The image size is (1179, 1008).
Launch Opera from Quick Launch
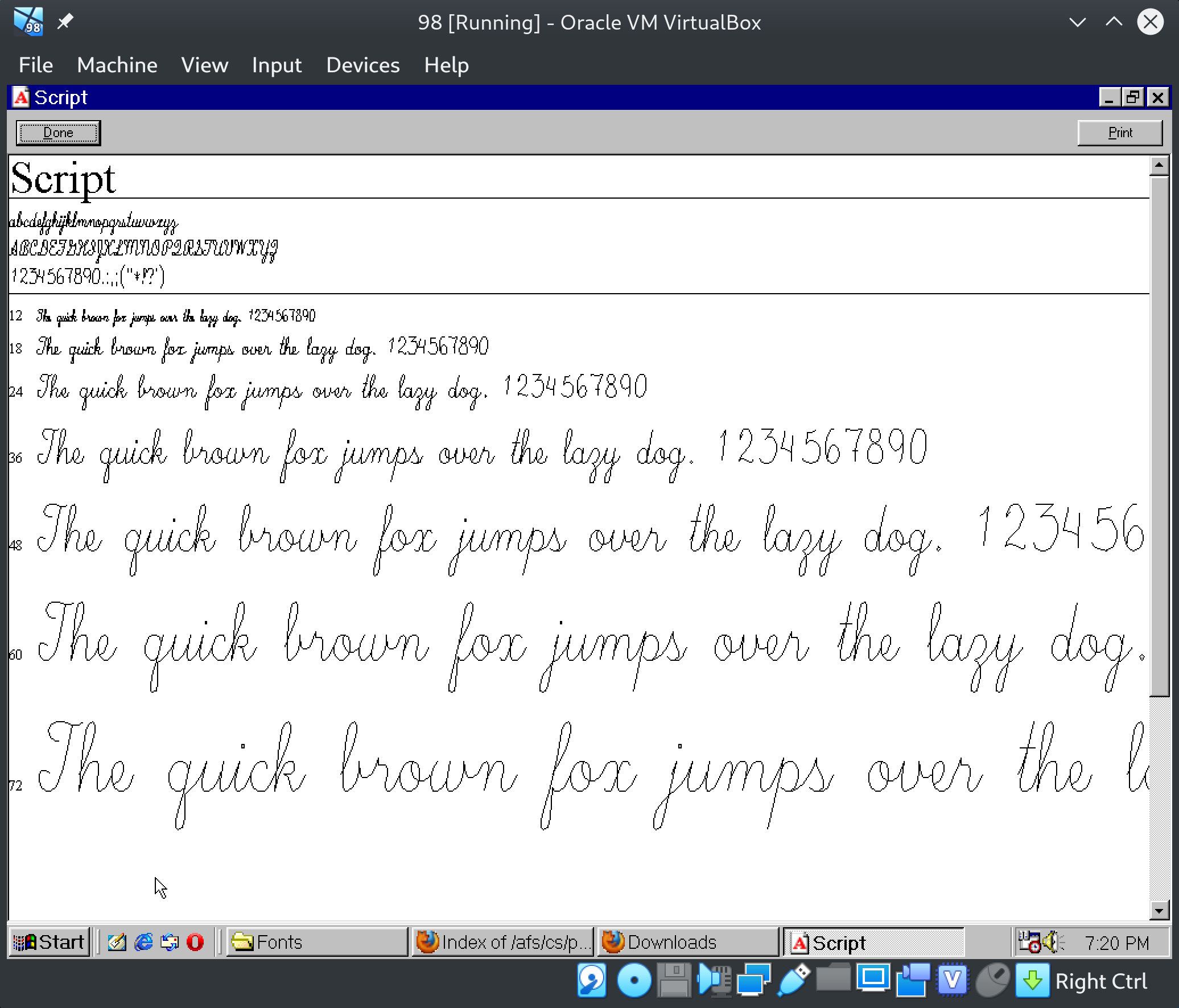tap(195, 942)
